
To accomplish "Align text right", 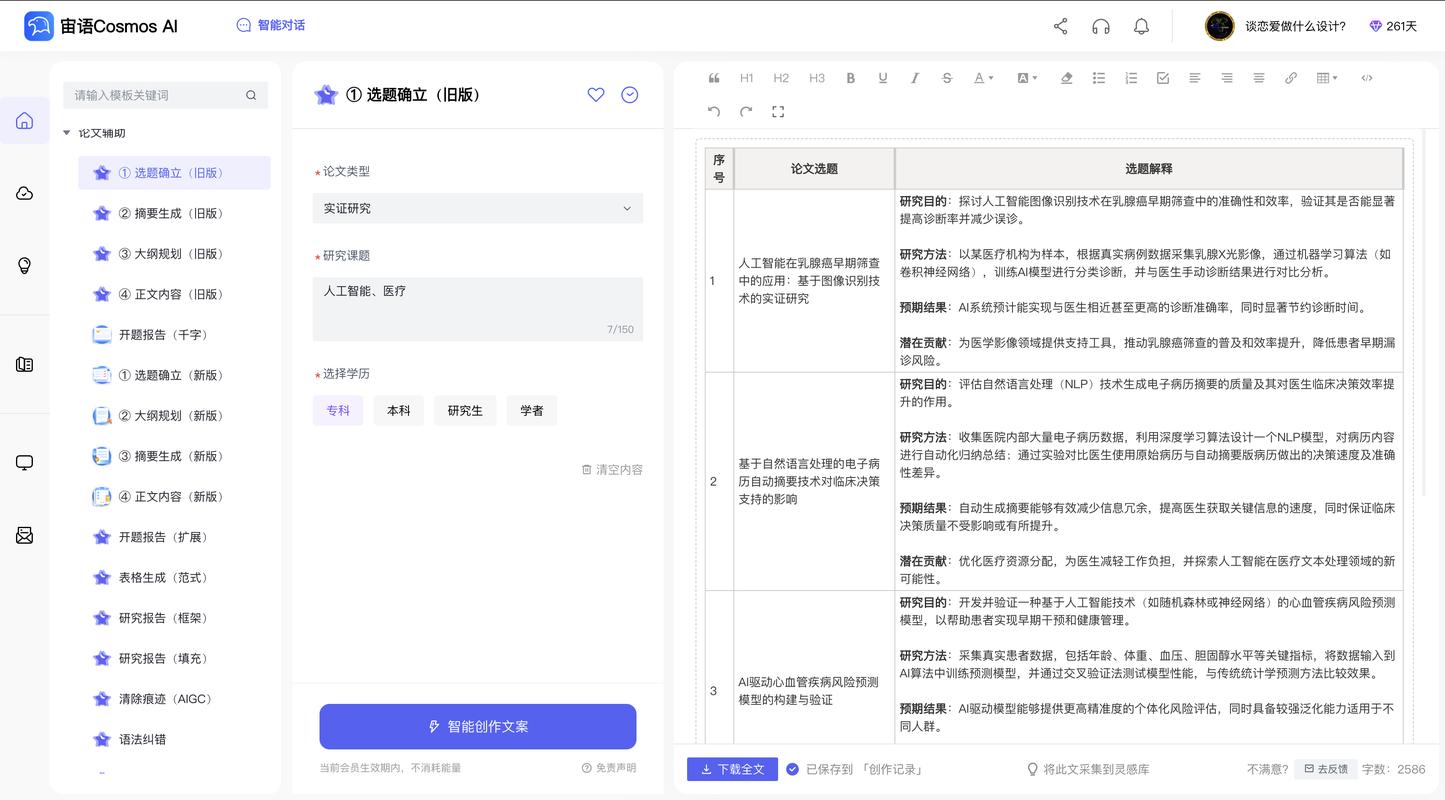I will tap(1227, 78).
